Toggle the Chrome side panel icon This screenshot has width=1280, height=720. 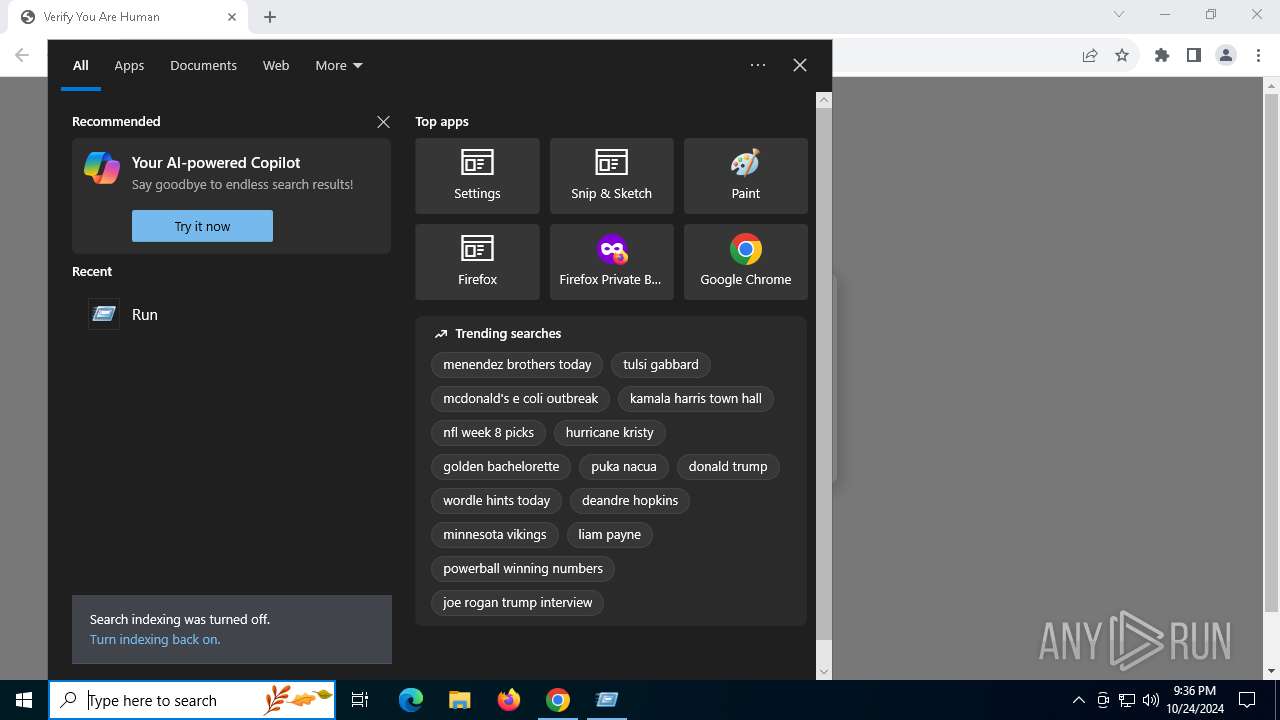(1194, 55)
